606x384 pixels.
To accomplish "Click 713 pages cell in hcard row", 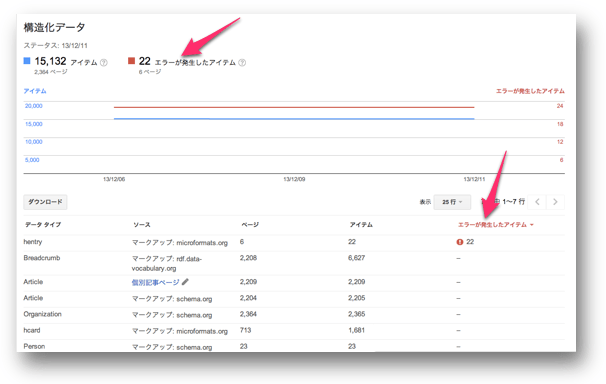I will coord(245,330).
